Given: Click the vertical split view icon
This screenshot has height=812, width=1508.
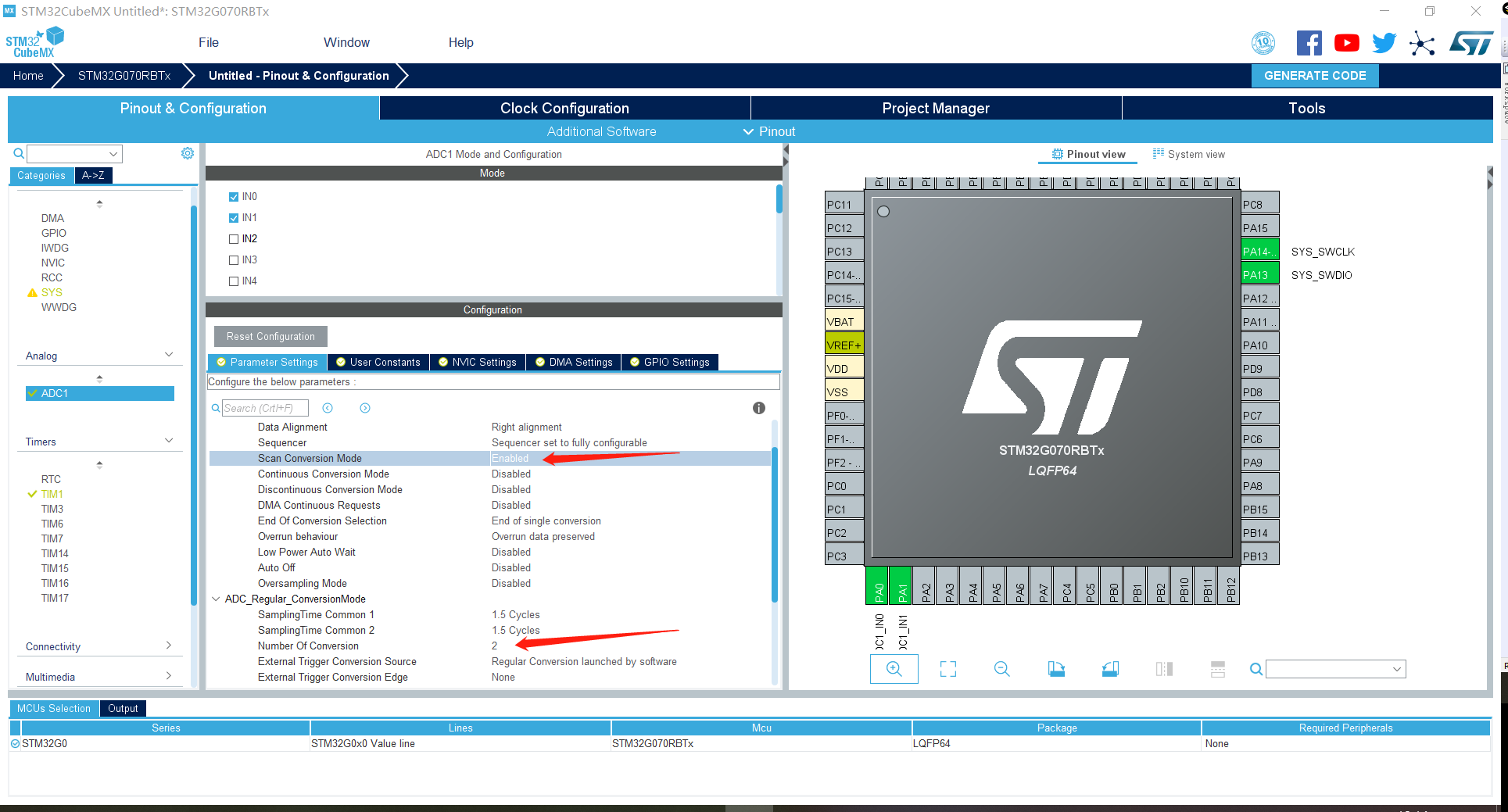Looking at the screenshot, I should tap(1164, 669).
